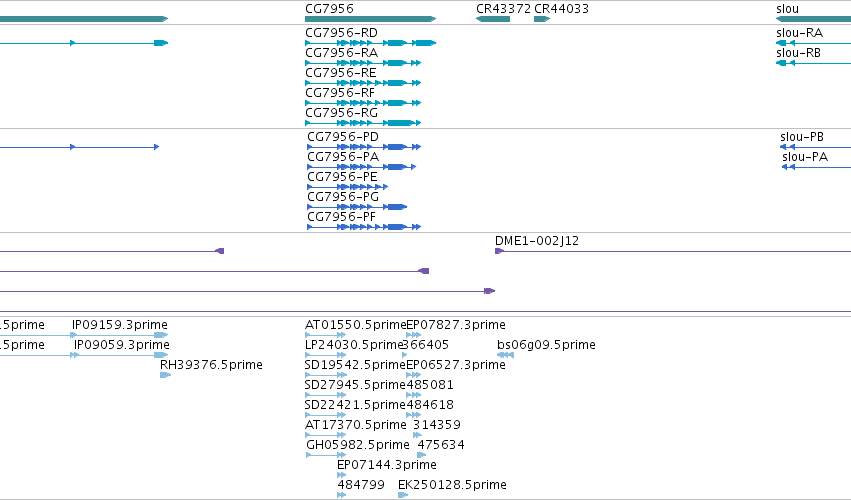The height and width of the screenshot is (500, 851).
Task: Click feature 485081
Action: tap(414, 395)
